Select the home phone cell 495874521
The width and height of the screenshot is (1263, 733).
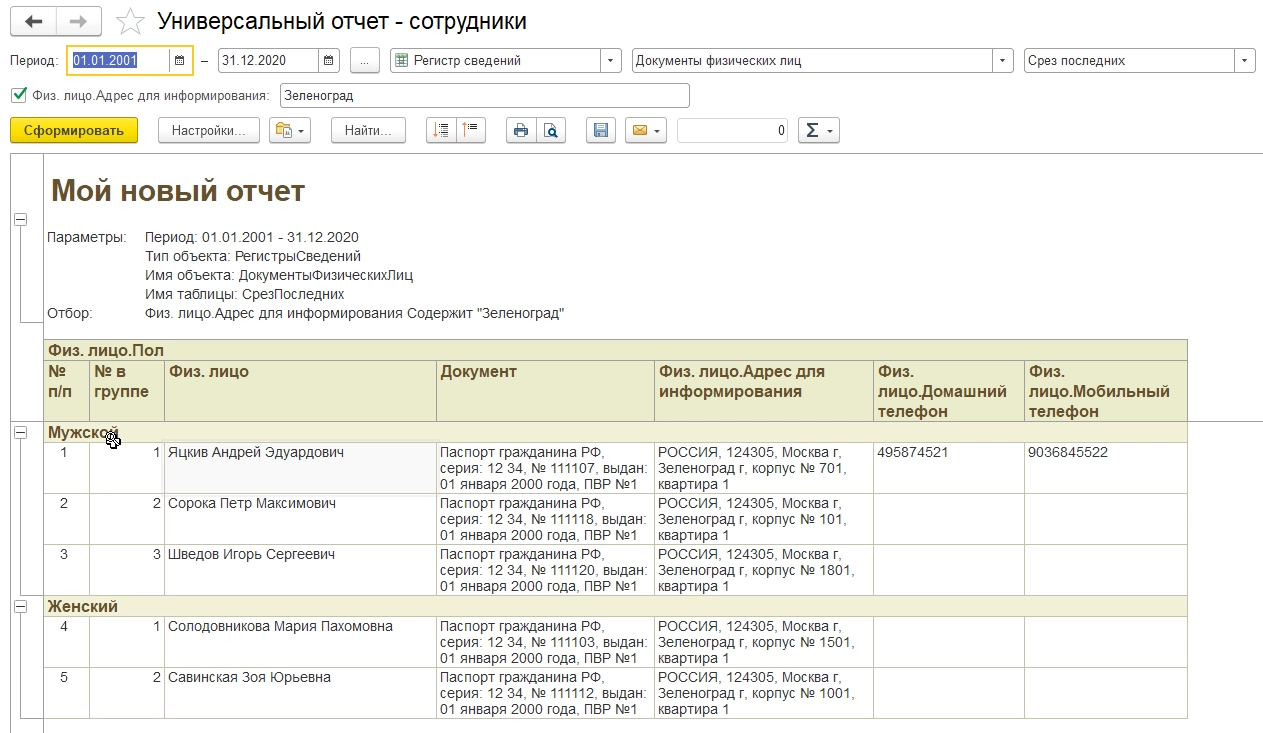click(x=949, y=468)
